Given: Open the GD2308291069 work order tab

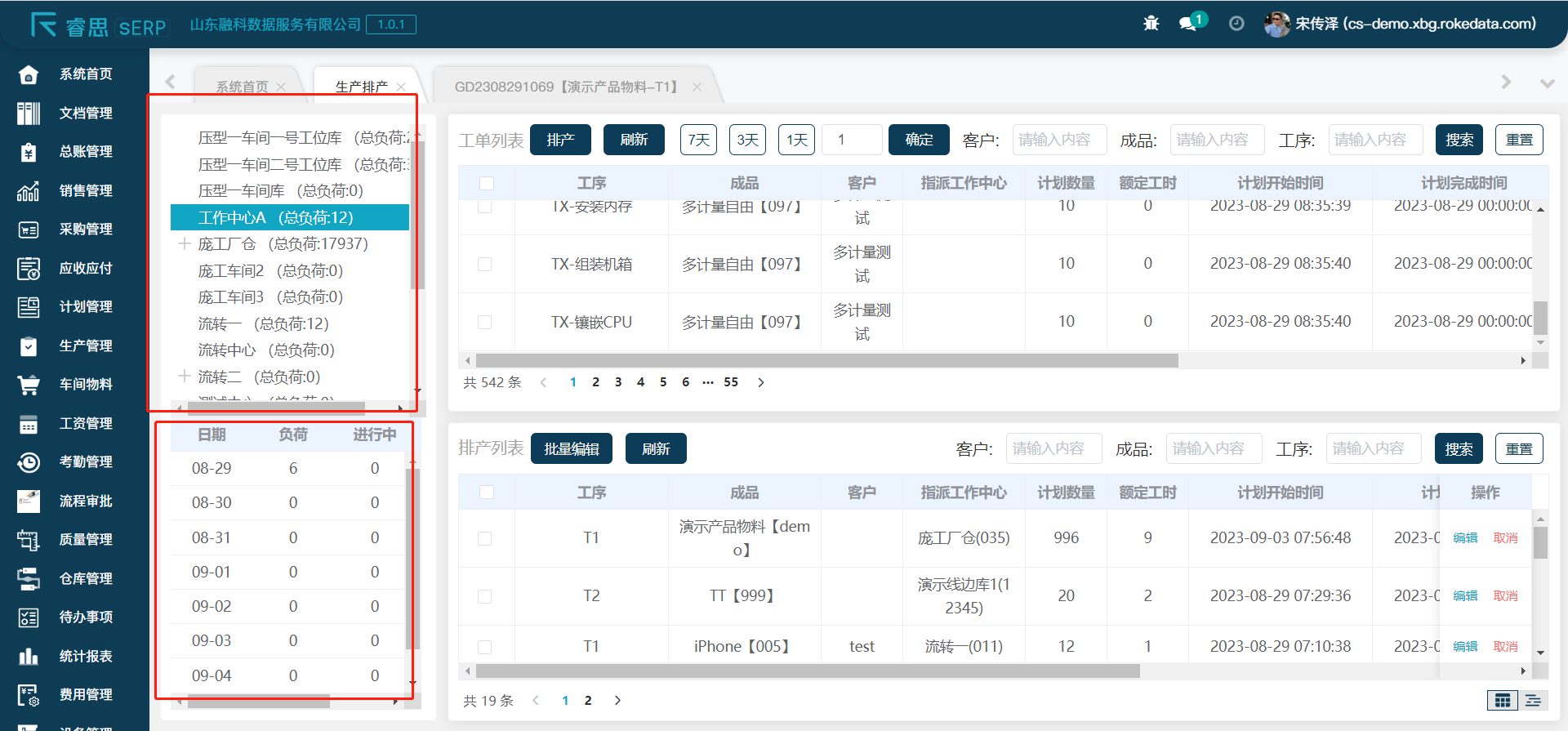Looking at the screenshot, I should point(567,87).
